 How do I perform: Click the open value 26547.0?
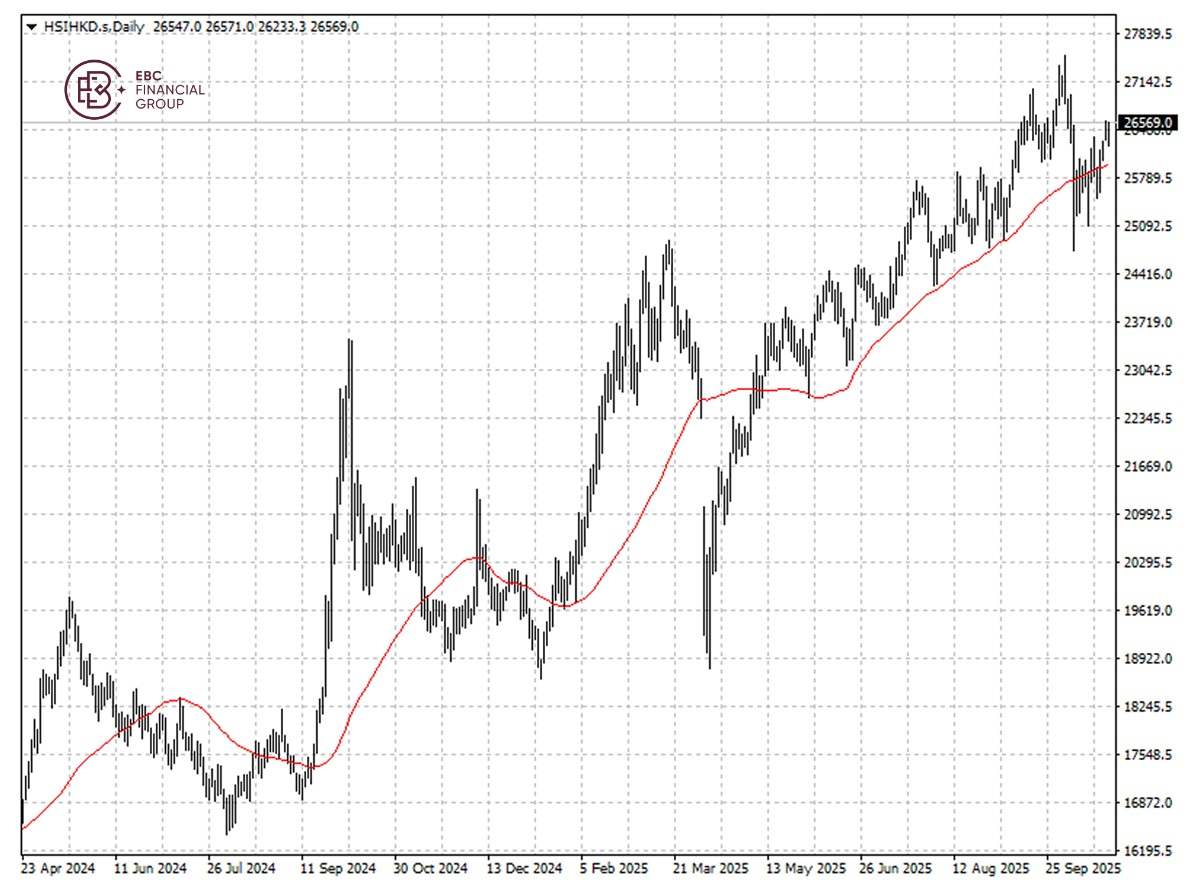click(180, 27)
